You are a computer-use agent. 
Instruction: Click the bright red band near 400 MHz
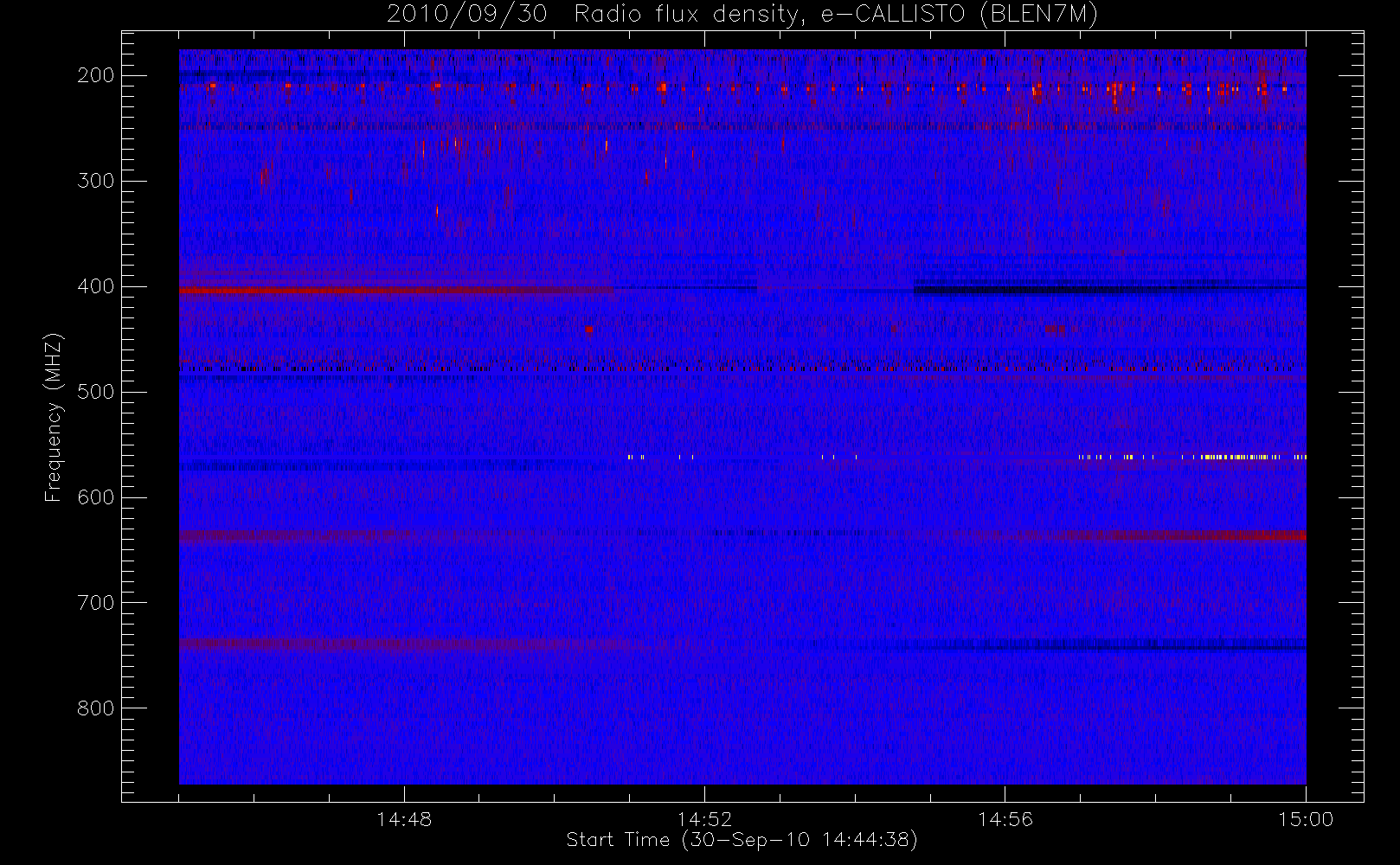click(396, 291)
